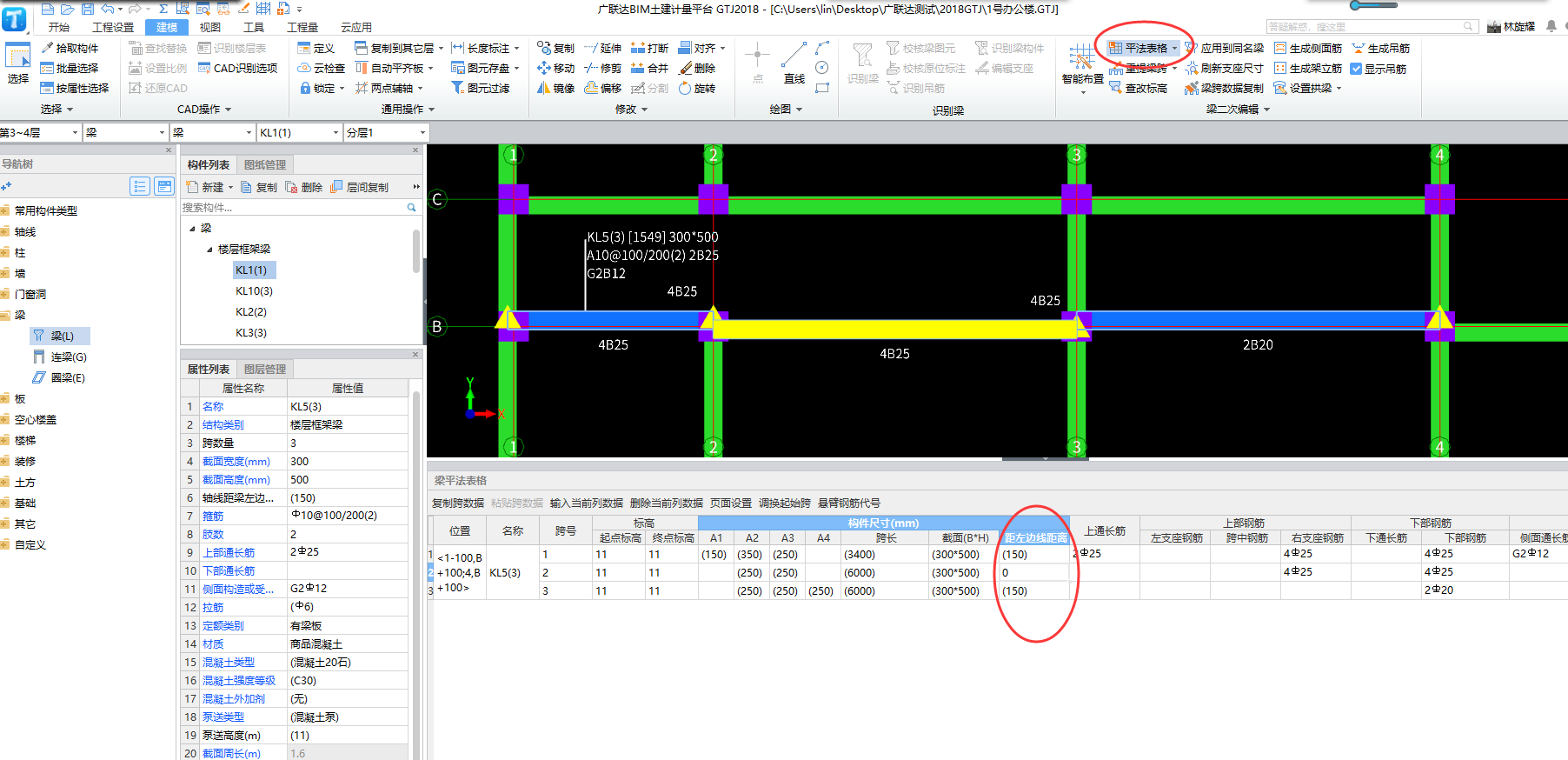Select the 镜像 mirror tool

[555, 88]
